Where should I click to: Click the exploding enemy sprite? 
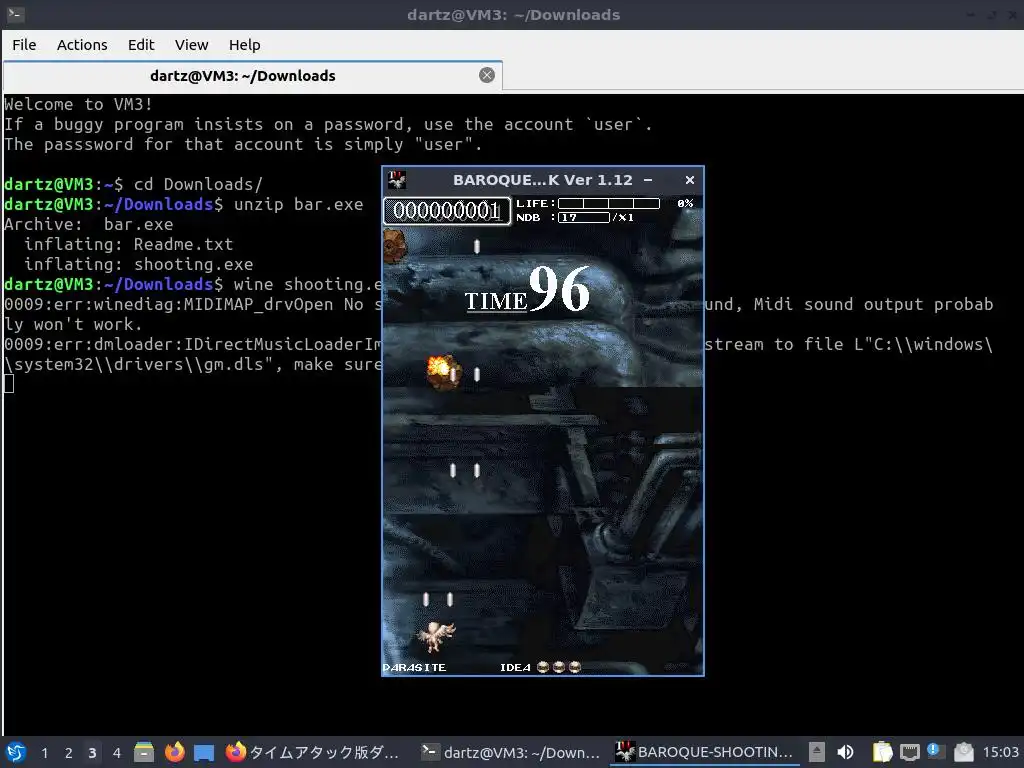[443, 372]
